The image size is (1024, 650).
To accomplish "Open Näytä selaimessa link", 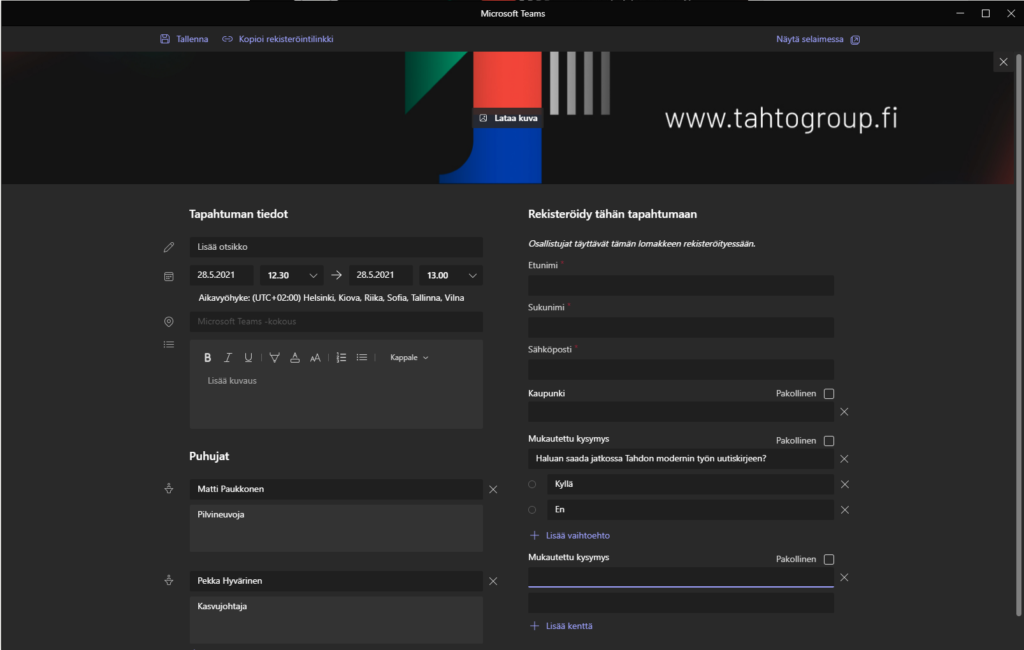I will [x=818, y=39].
